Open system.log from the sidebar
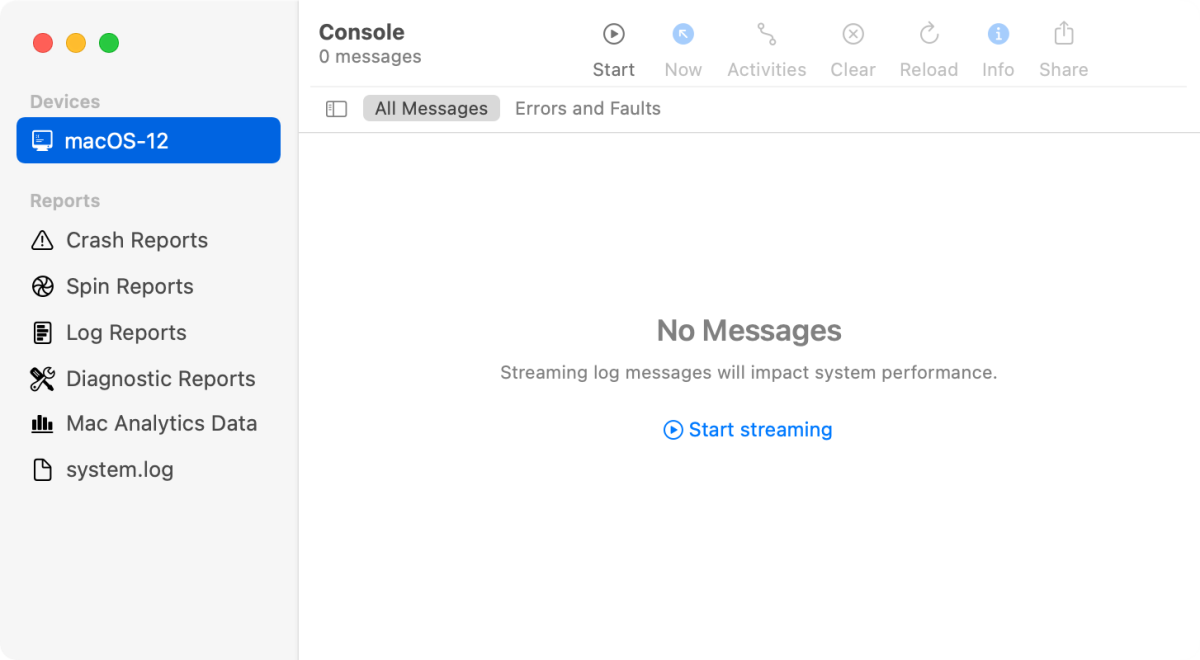The height and width of the screenshot is (660, 1200). click(x=119, y=470)
